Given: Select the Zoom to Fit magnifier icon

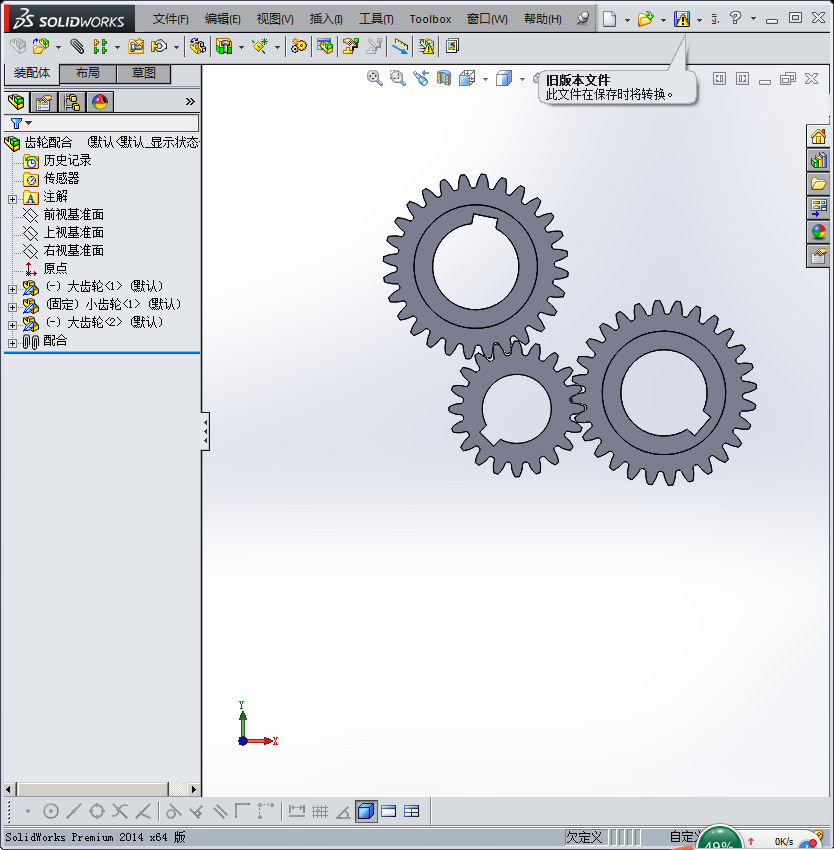Looking at the screenshot, I should point(375,78).
